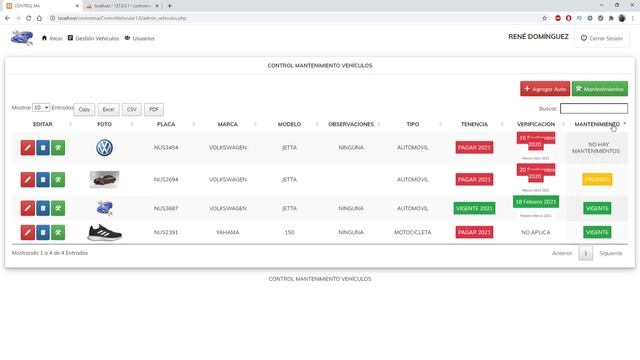Viewport: 640px width, 360px height.
Task: Sort table by TENENCIA column
Action: (474, 124)
